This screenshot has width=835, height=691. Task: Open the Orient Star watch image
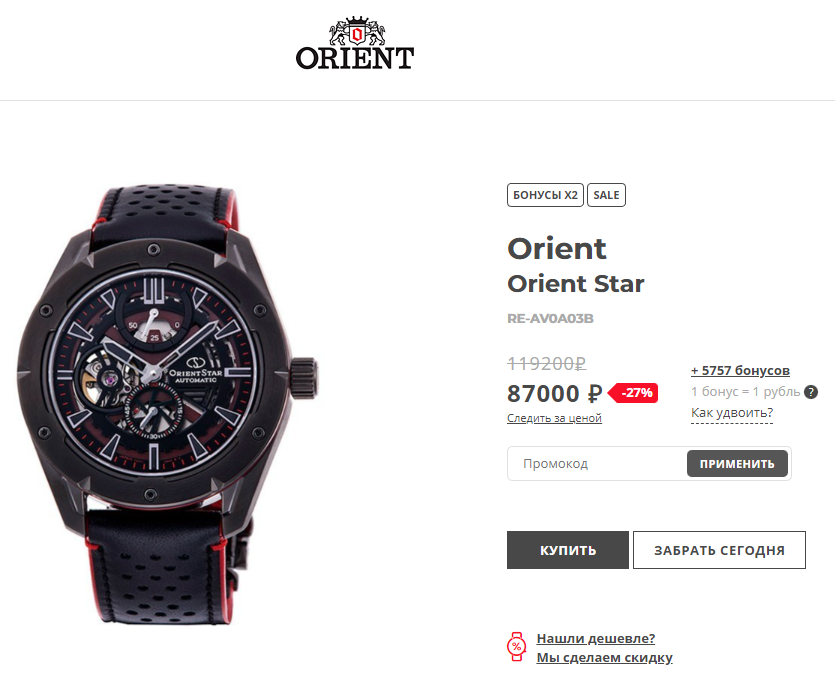click(x=167, y=405)
